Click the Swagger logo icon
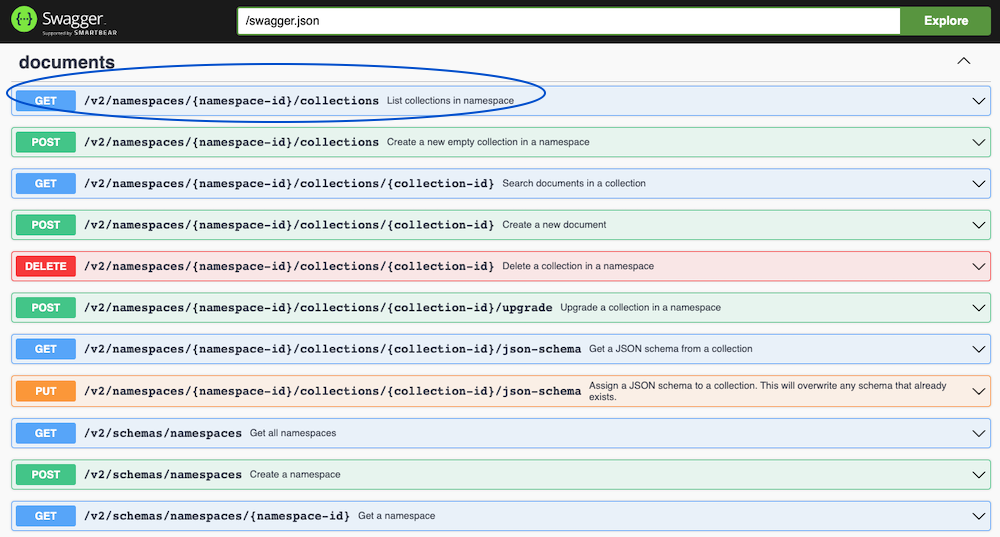 tap(24, 19)
